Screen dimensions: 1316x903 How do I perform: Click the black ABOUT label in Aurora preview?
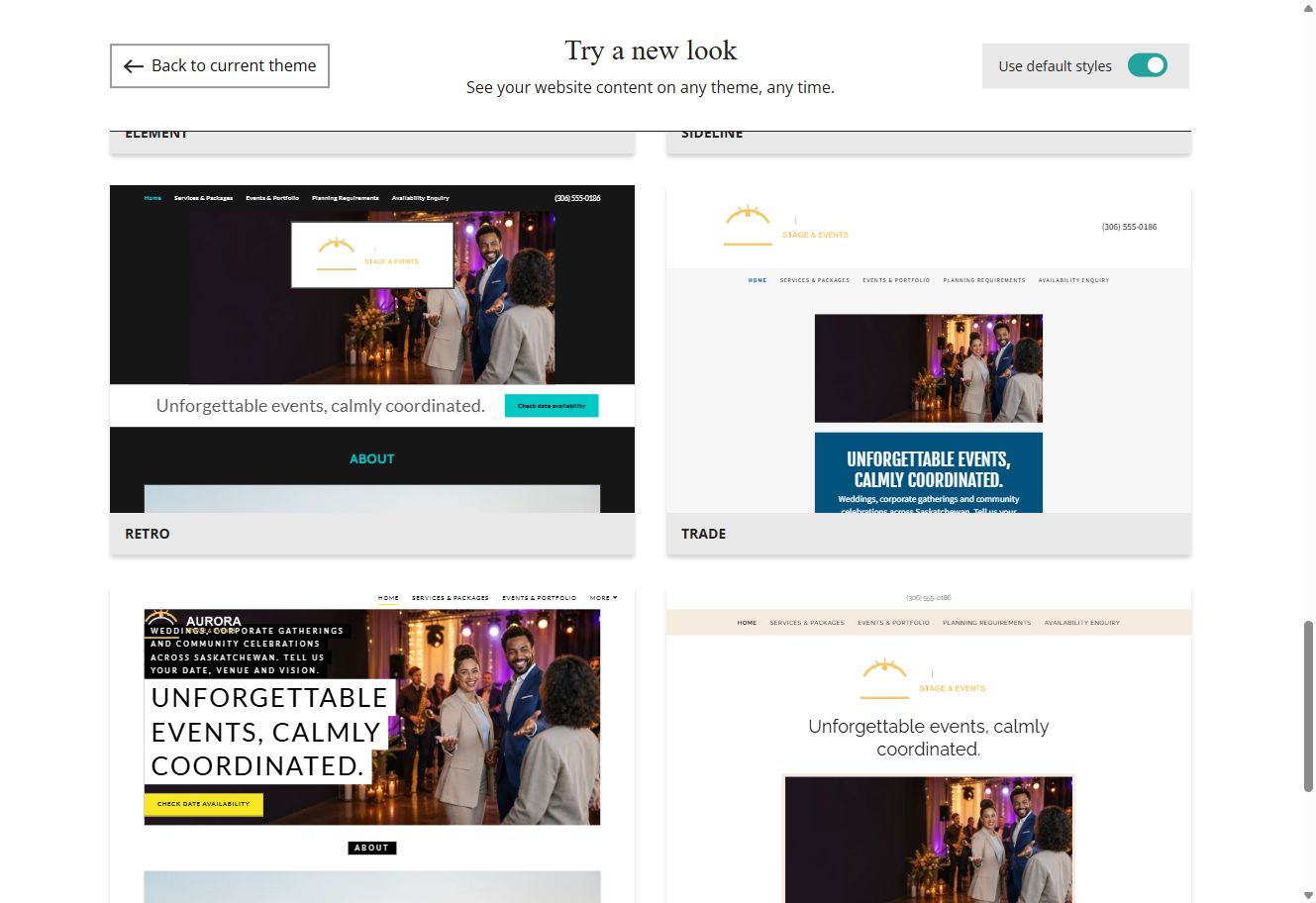371,848
